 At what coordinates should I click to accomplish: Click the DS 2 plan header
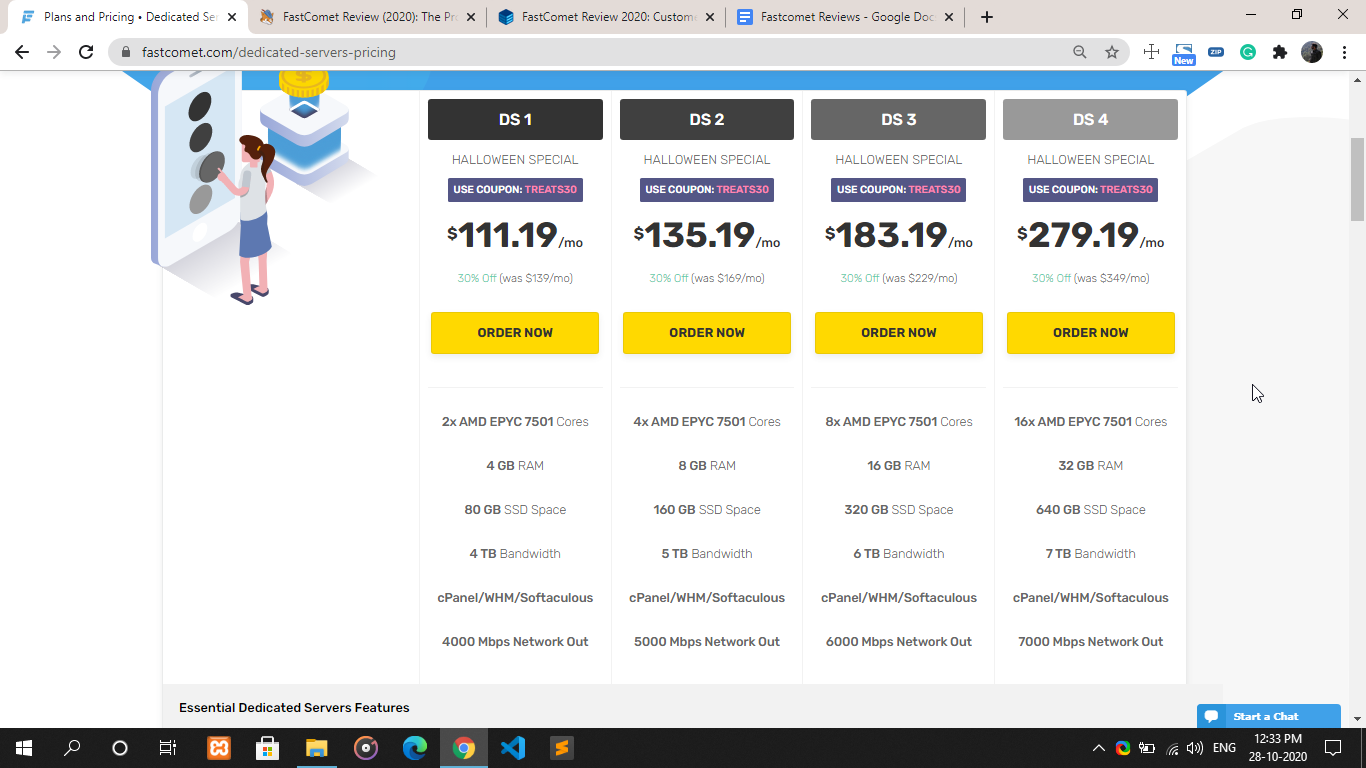point(707,119)
